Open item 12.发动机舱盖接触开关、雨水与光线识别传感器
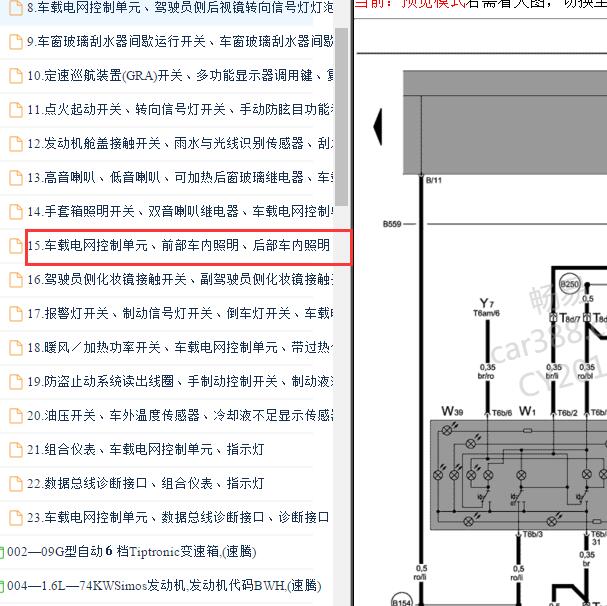 pos(180,144)
